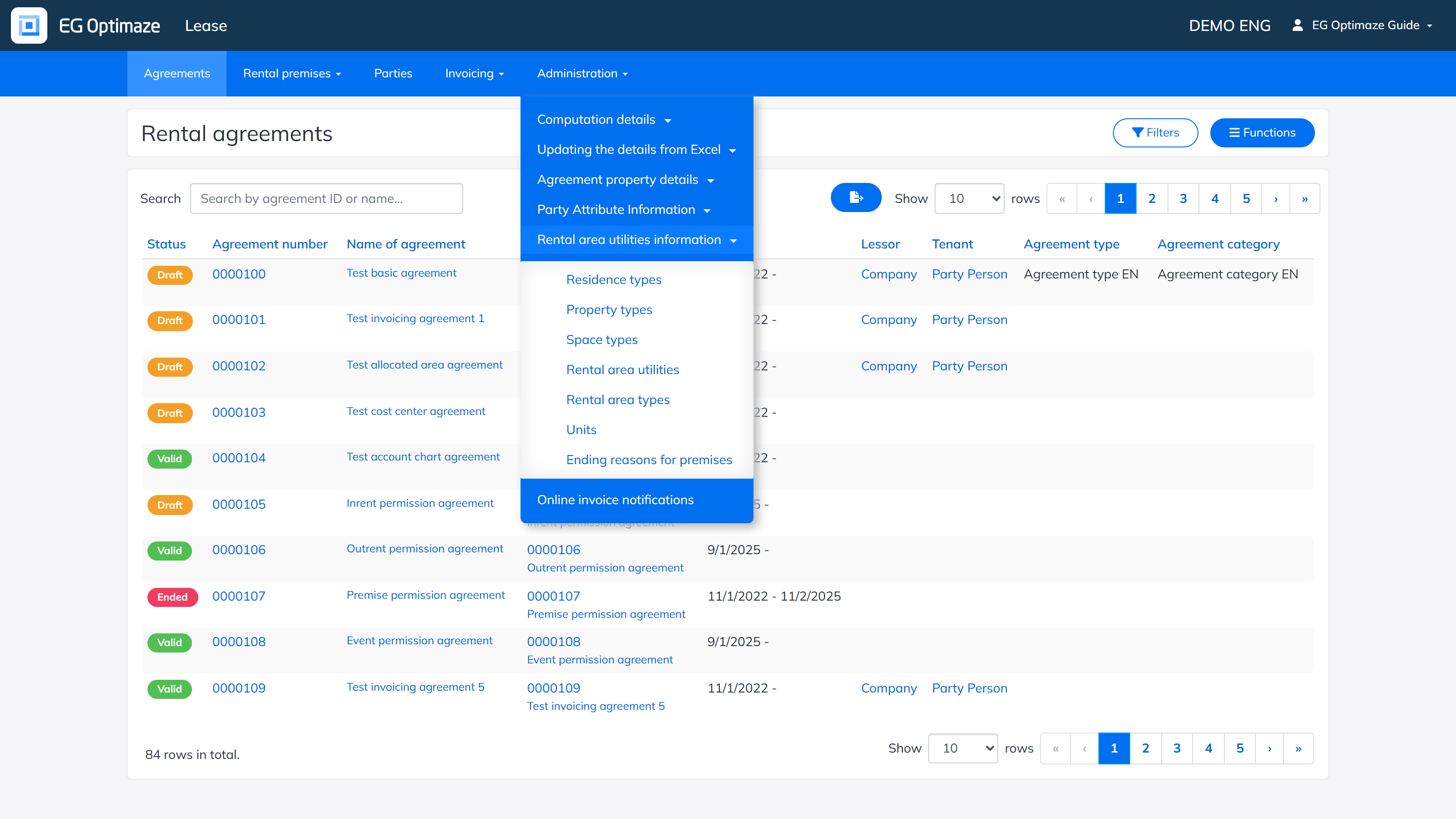
Task: Go to page 3 in bottom pagination
Action: click(1177, 748)
